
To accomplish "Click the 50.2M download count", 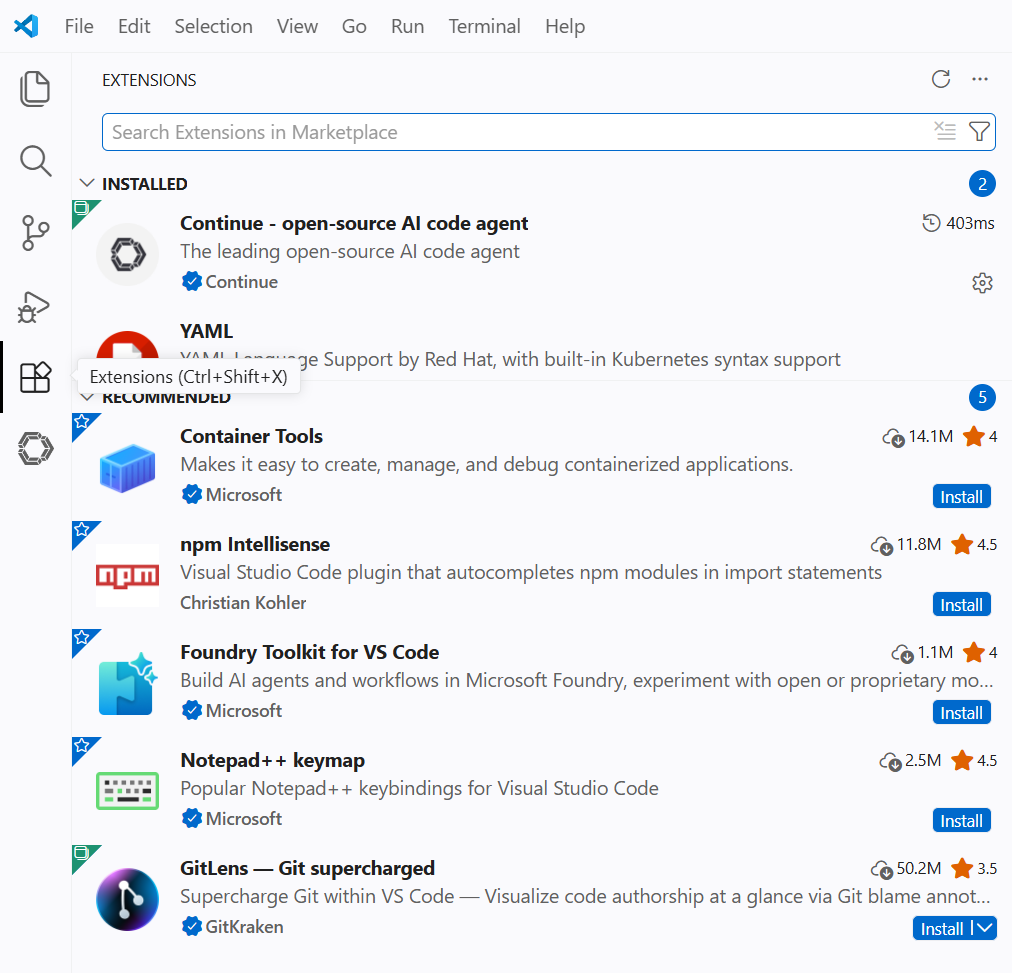I will 919,868.
